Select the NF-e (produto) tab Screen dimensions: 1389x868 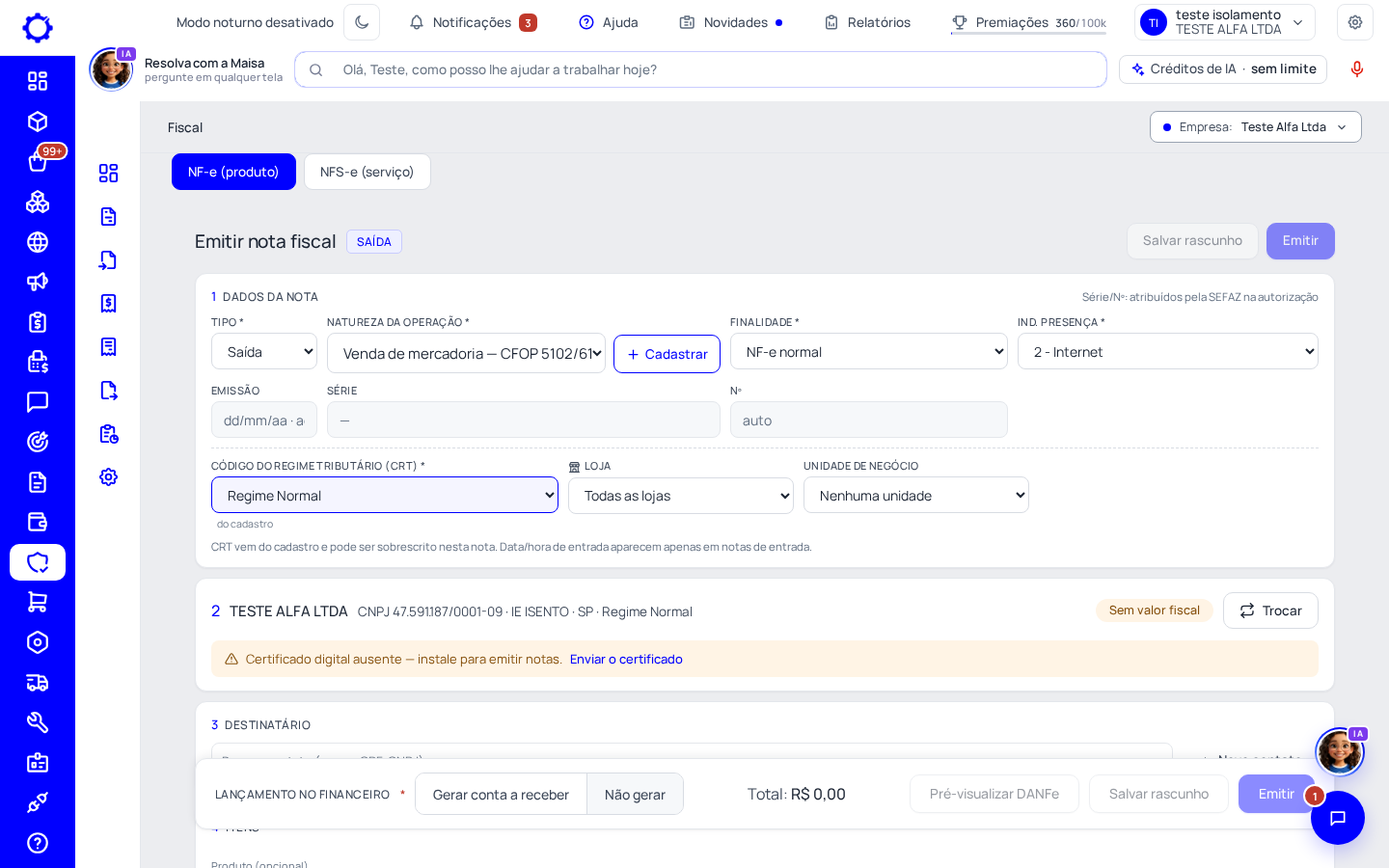click(x=233, y=172)
